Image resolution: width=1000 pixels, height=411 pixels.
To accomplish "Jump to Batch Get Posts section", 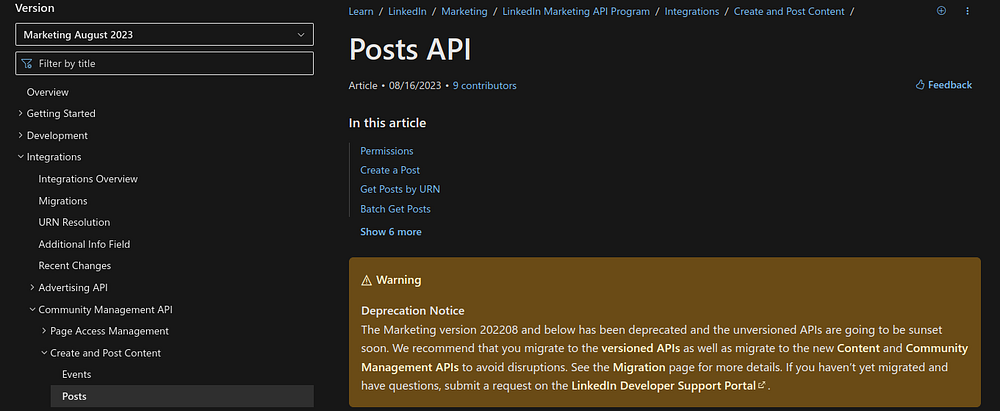I will pos(395,209).
